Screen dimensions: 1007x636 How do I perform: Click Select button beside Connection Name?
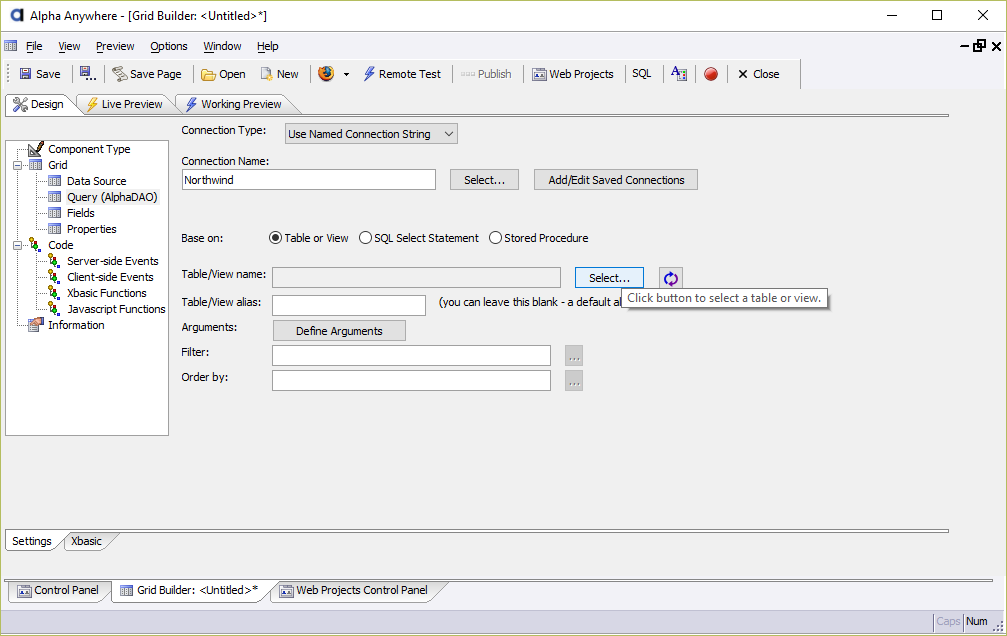484,180
